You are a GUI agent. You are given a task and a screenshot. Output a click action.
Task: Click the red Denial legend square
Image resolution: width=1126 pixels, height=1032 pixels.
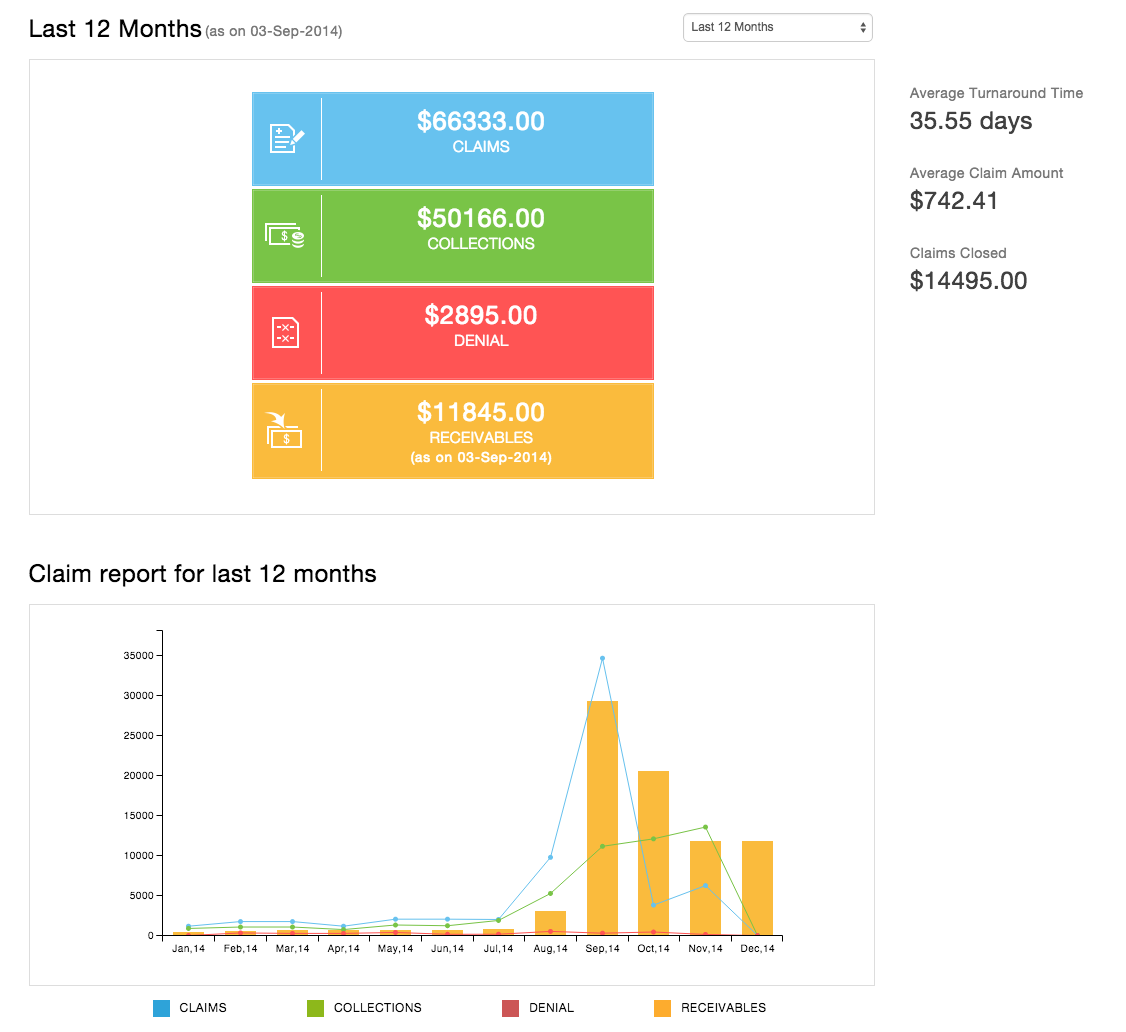[x=509, y=1008]
